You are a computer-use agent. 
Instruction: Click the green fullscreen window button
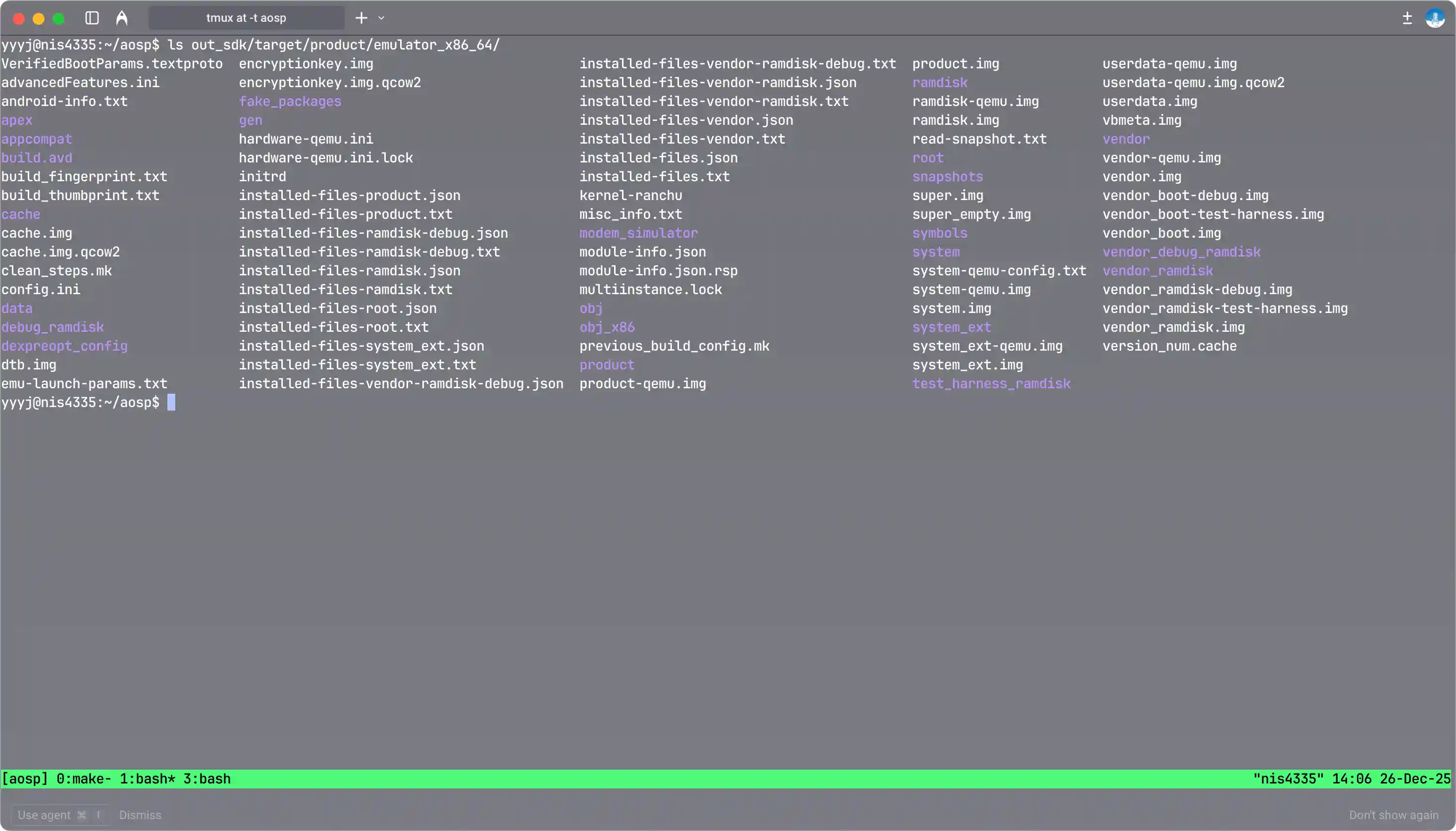[58, 18]
